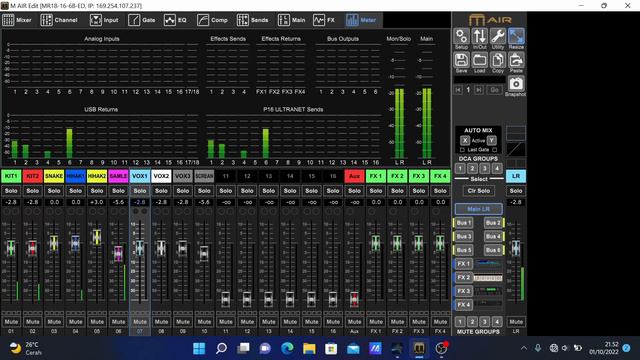The width and height of the screenshot is (640, 360).
Task: Mute channel 06
Action: click(x=118, y=322)
